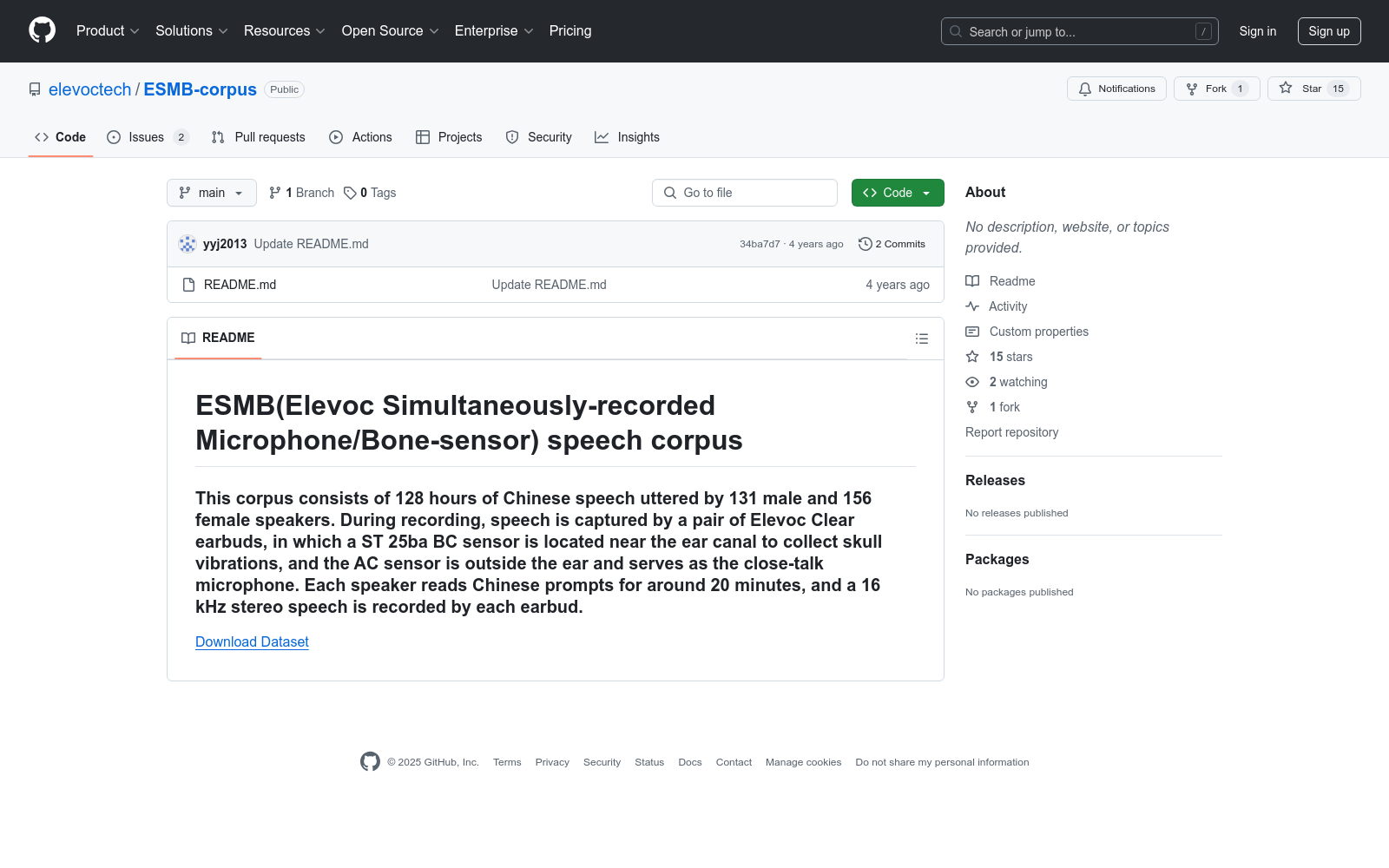Open the green Code dropdown button
1389x868 pixels.
pos(898,193)
